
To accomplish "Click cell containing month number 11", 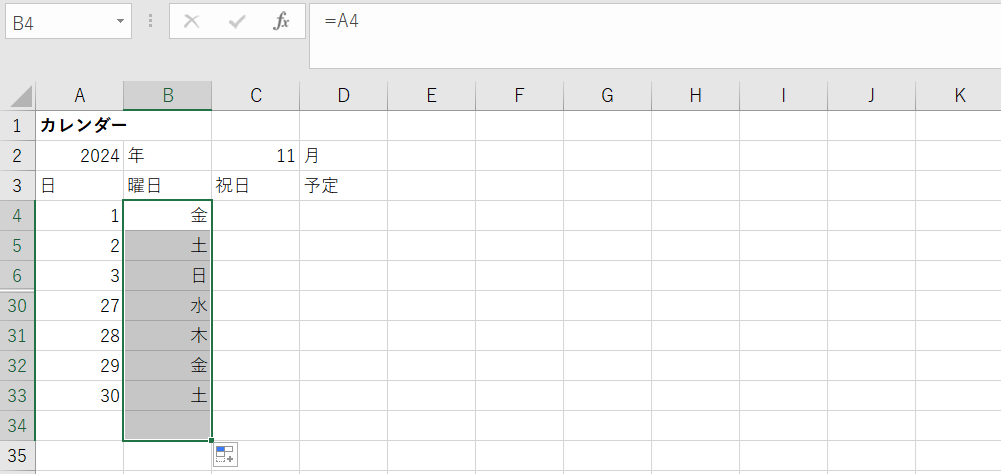I will (256, 156).
